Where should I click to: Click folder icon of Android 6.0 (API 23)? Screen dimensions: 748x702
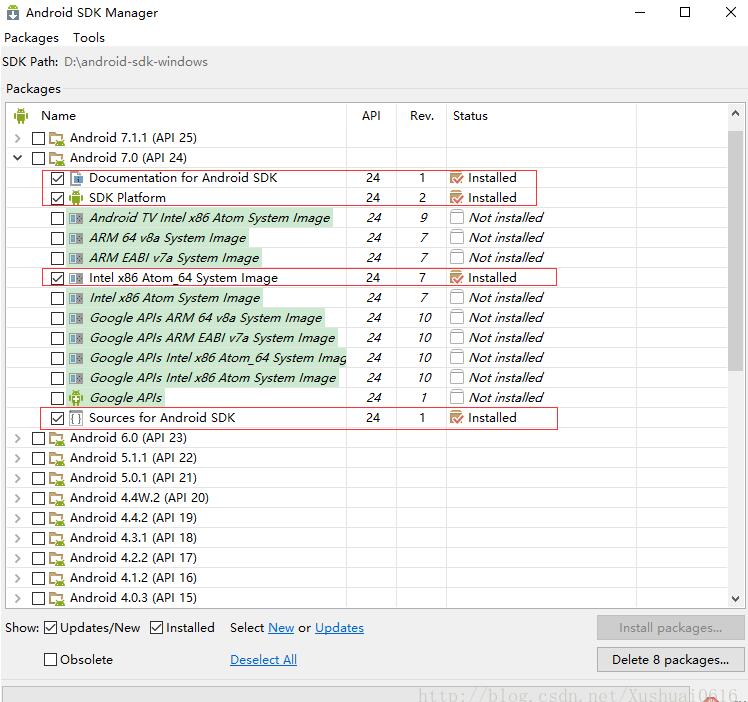[x=57, y=438]
